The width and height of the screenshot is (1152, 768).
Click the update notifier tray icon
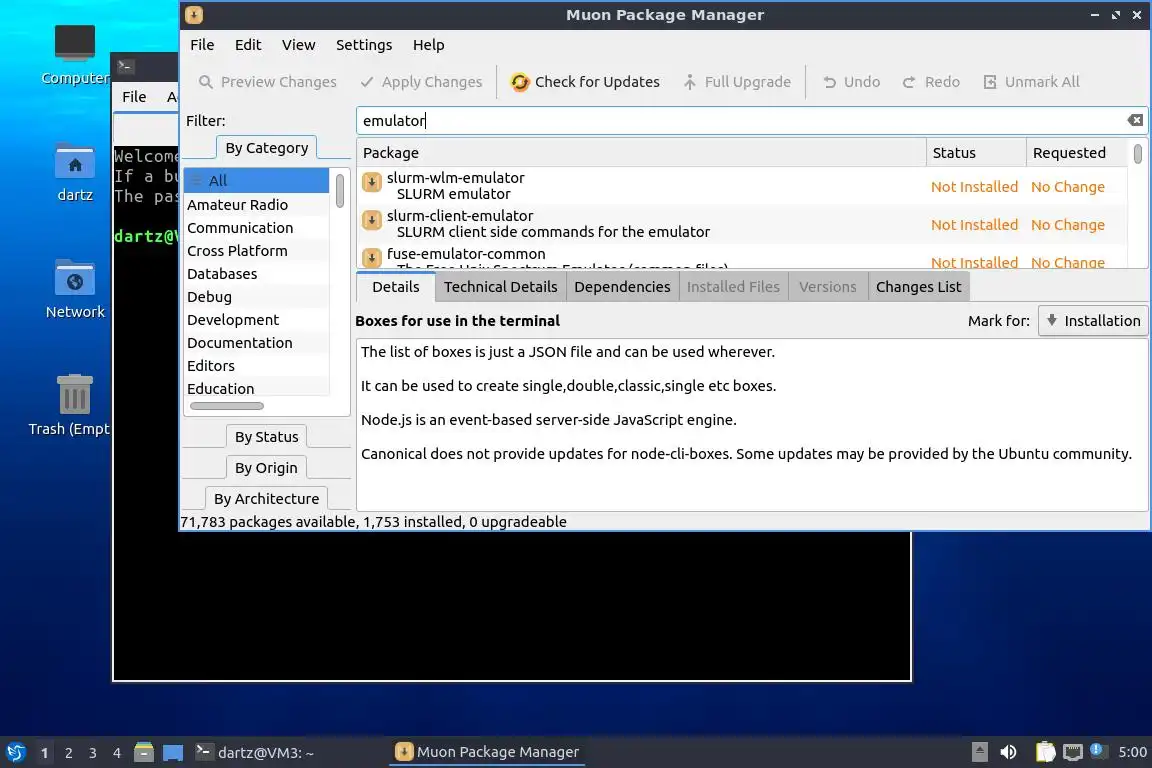(1097, 750)
